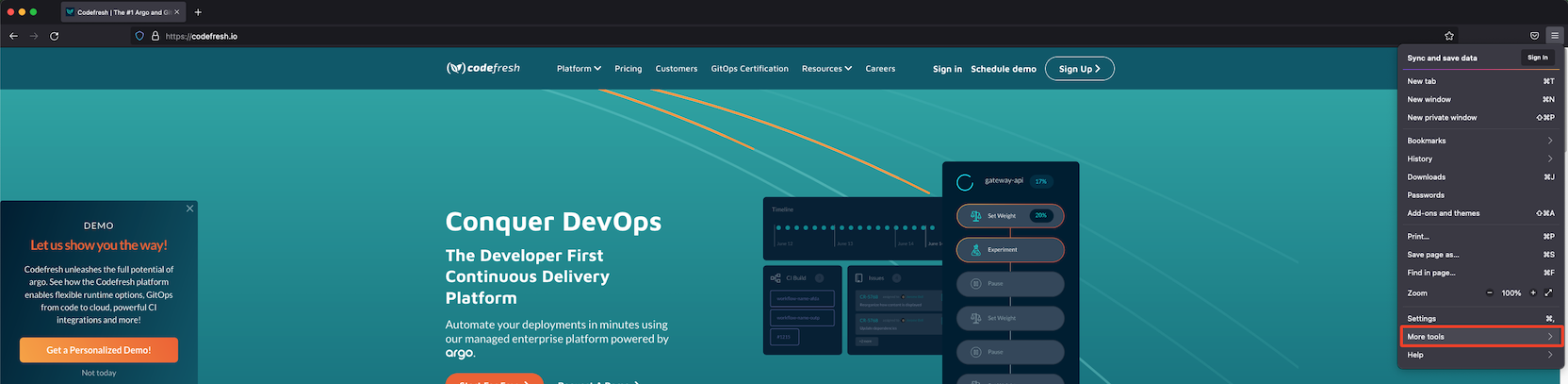The image size is (1568, 384).
Task: Open the Bookmarks submenu
Action: (x=1479, y=141)
